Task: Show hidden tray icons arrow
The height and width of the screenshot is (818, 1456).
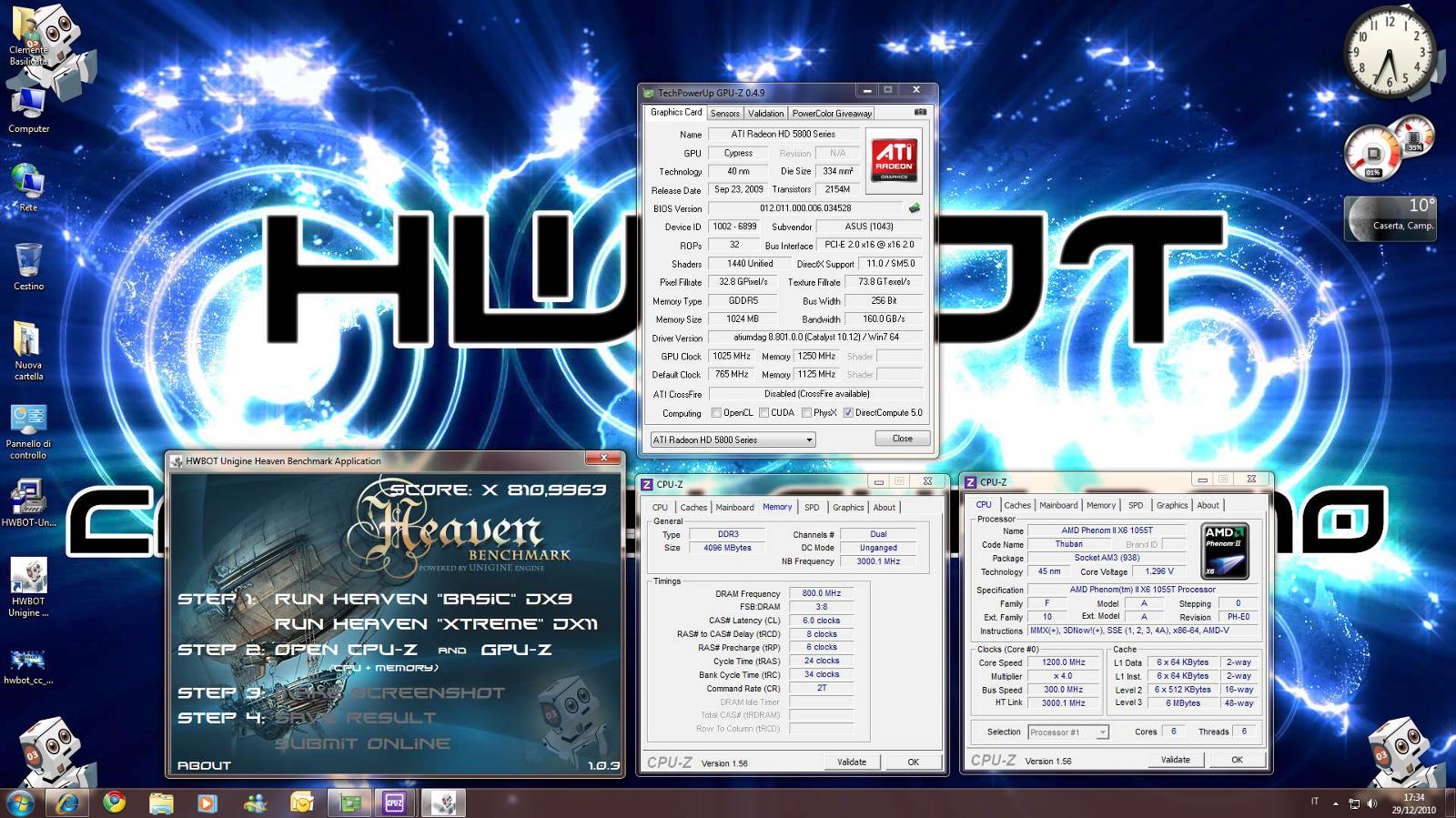Action: 1336,803
